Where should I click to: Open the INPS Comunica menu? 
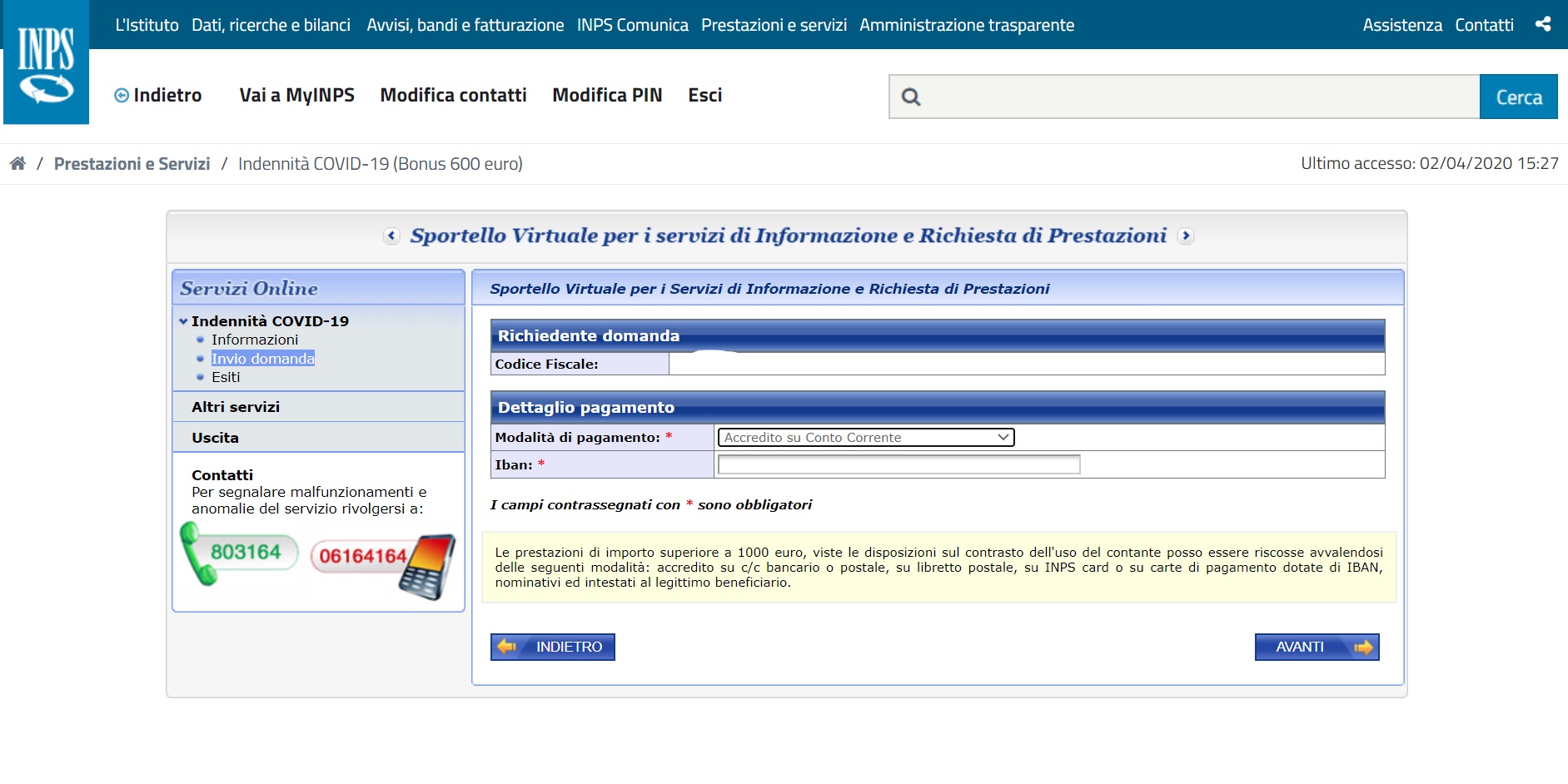click(633, 25)
